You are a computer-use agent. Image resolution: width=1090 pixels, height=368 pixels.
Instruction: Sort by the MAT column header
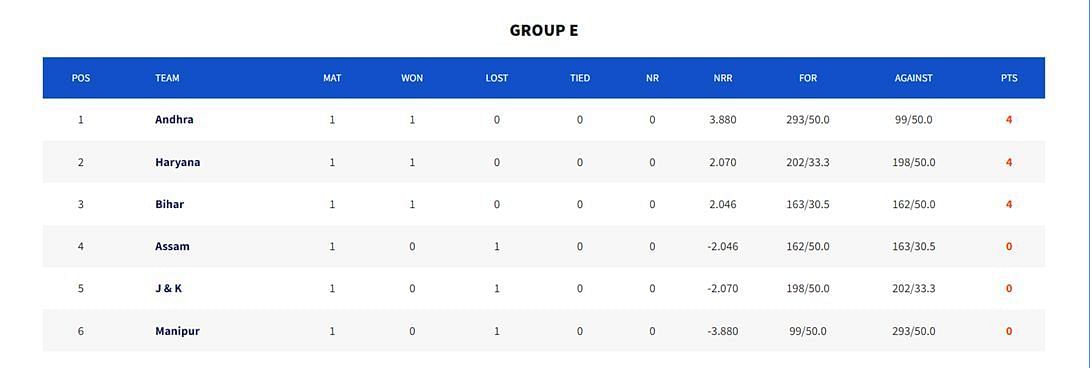pyautogui.click(x=332, y=78)
